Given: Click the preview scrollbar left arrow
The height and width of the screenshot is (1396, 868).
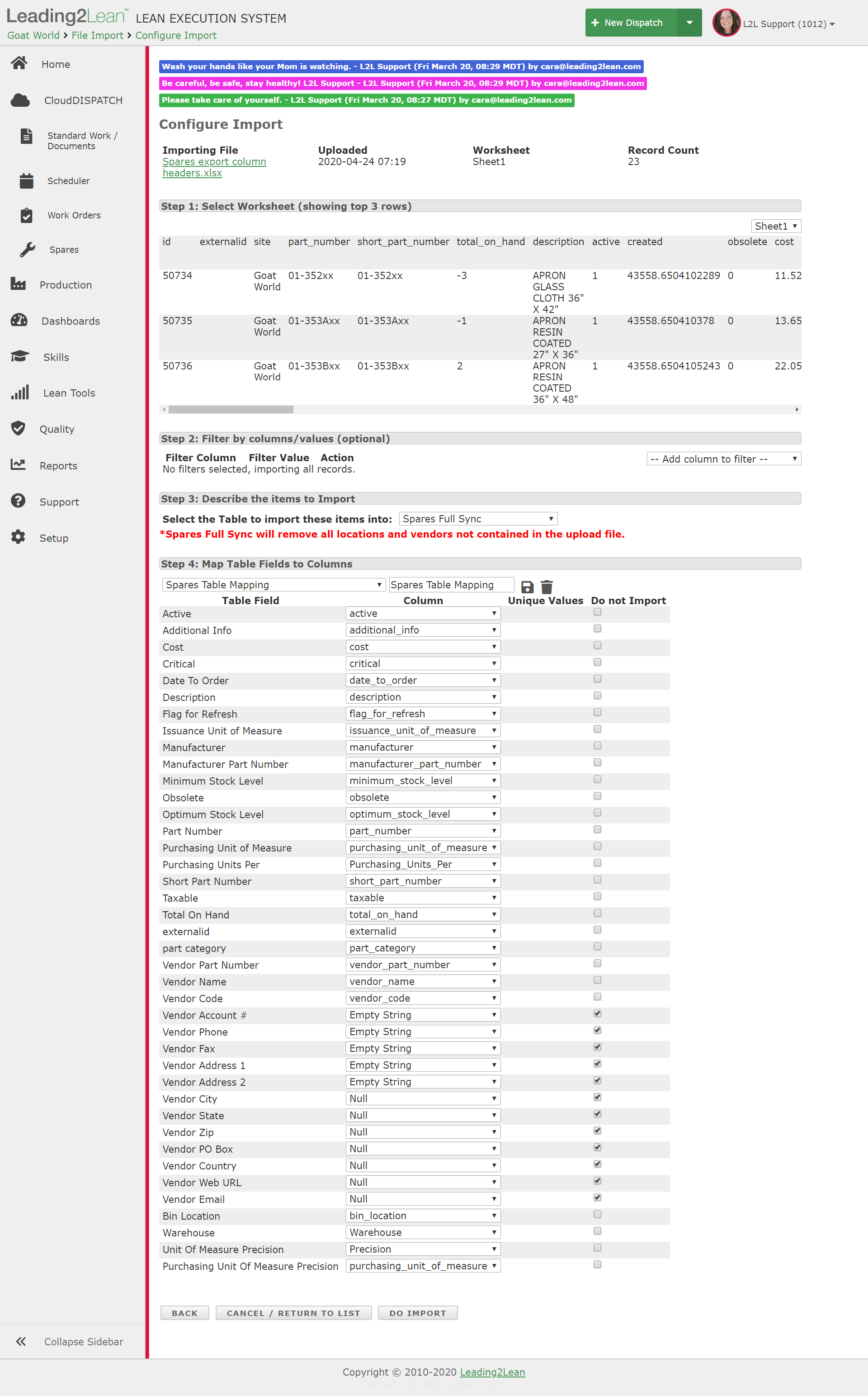Looking at the screenshot, I should coord(164,409).
